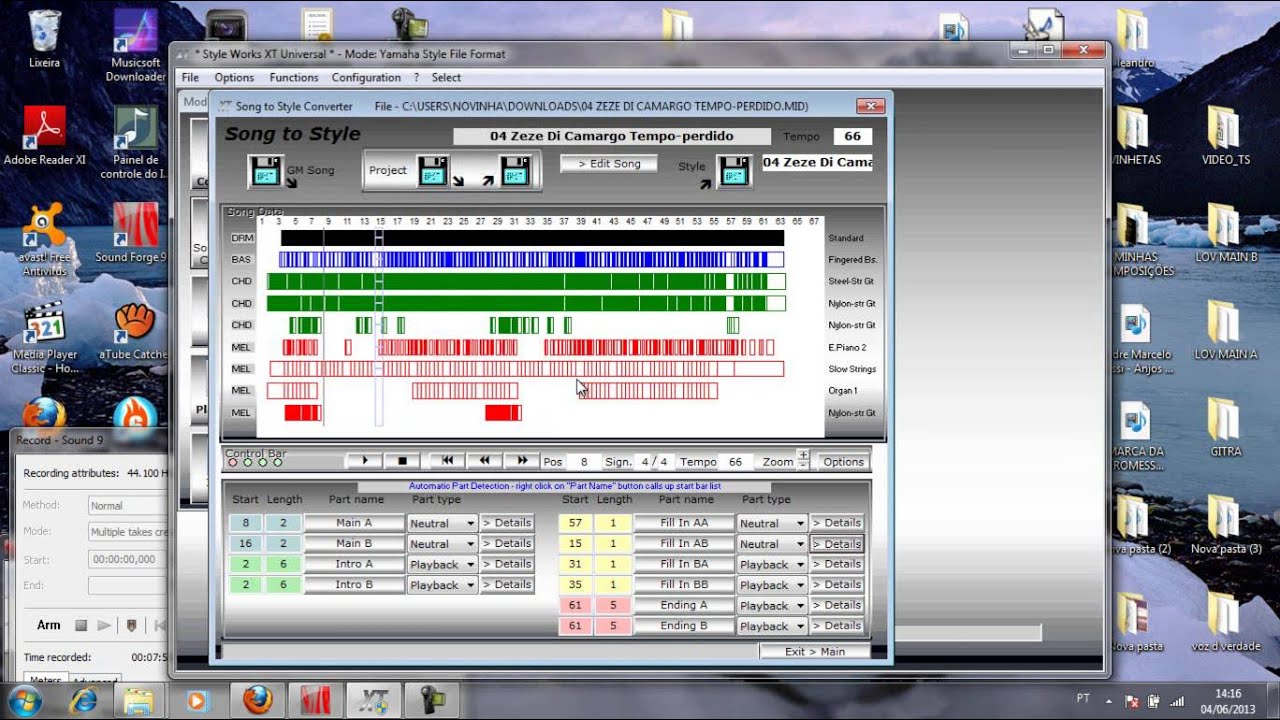The image size is (1280, 720).
Task: Click the Lixeira recycle bin desktop icon
Action: (44, 40)
